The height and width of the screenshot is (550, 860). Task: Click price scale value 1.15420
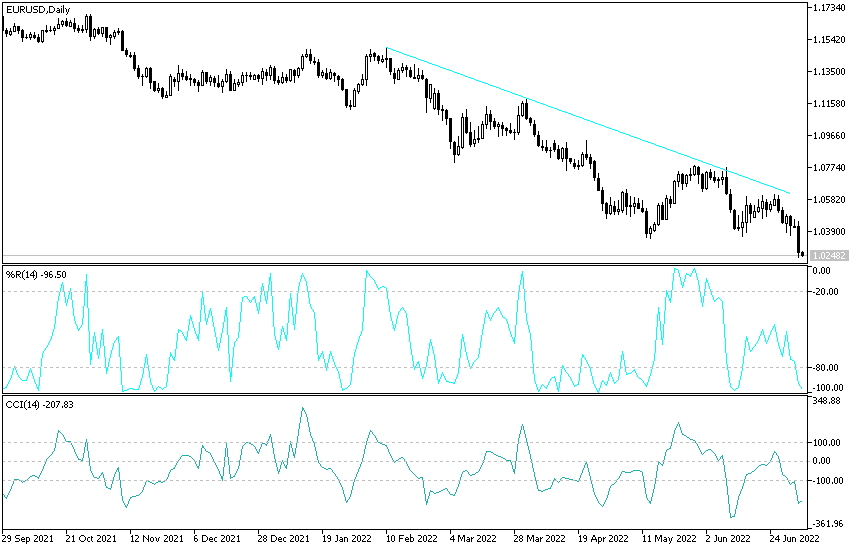[x=828, y=40]
